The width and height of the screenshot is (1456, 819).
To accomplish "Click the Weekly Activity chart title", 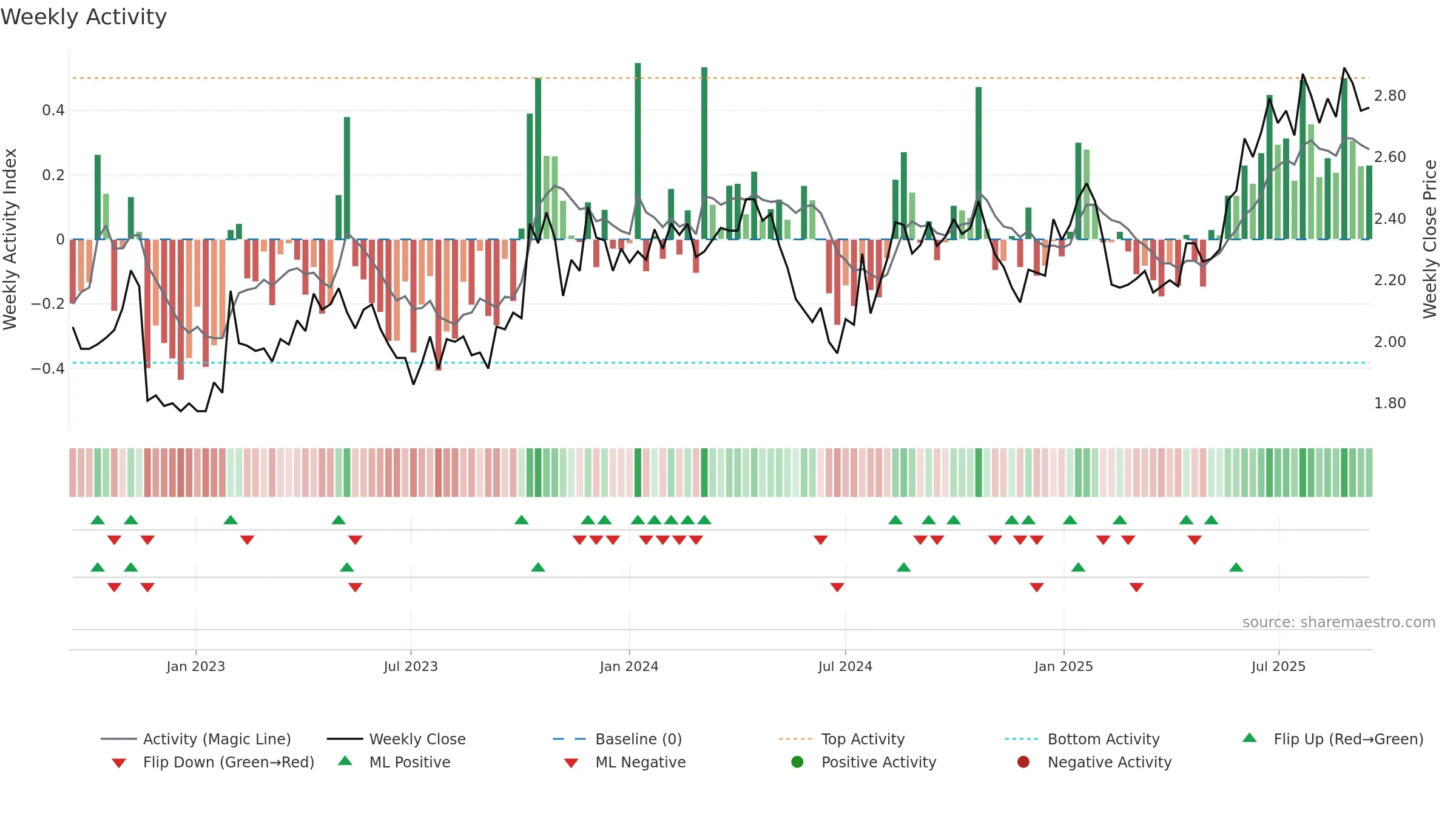I will 84,17.
